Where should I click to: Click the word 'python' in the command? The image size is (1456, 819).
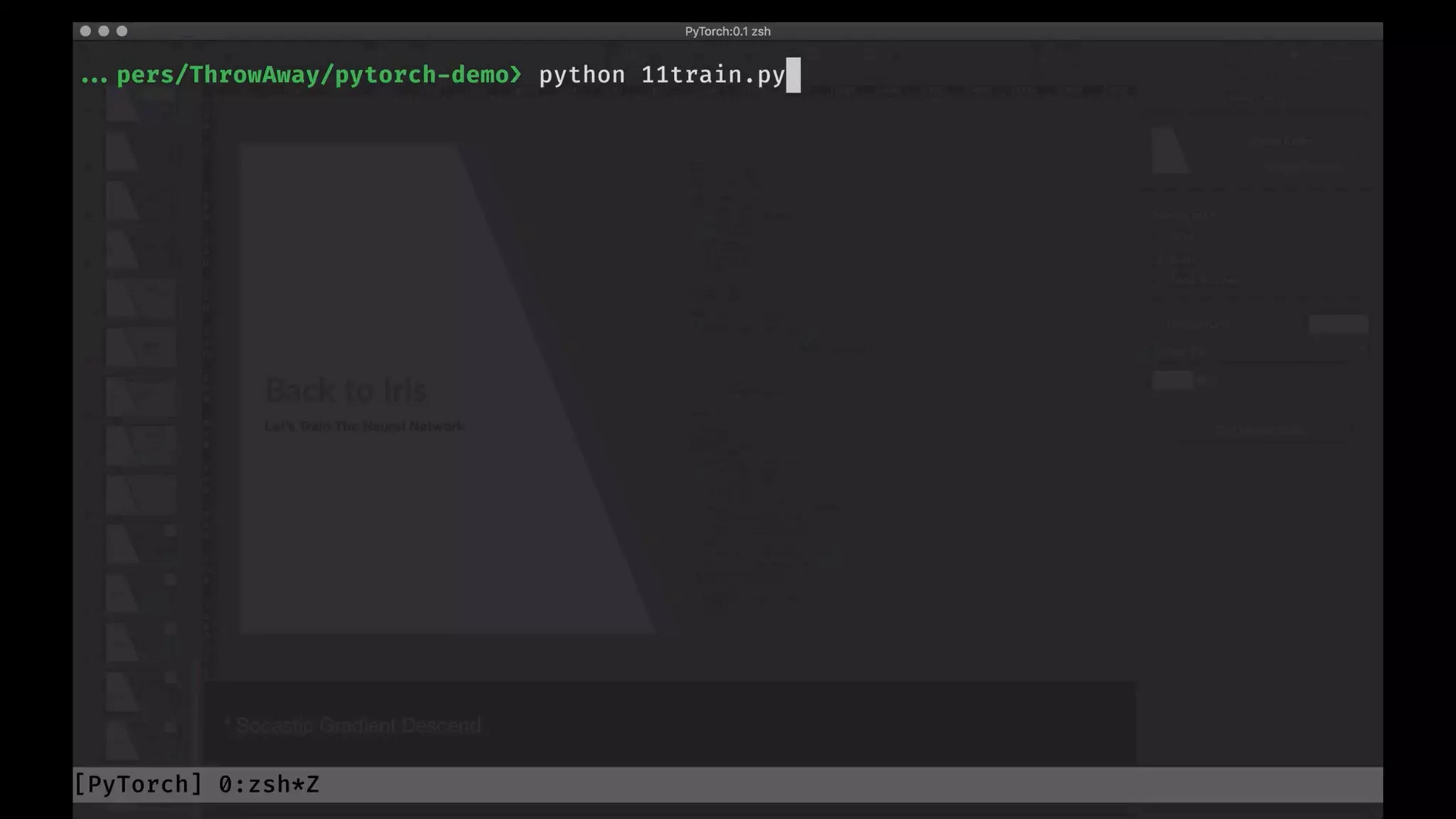582,75
